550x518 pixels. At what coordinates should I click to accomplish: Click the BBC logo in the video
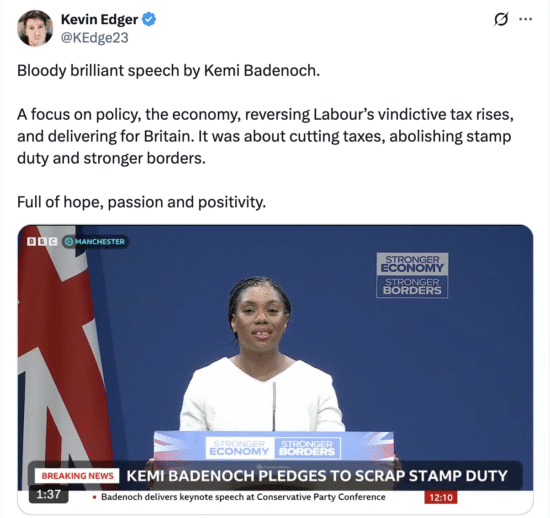coord(42,241)
